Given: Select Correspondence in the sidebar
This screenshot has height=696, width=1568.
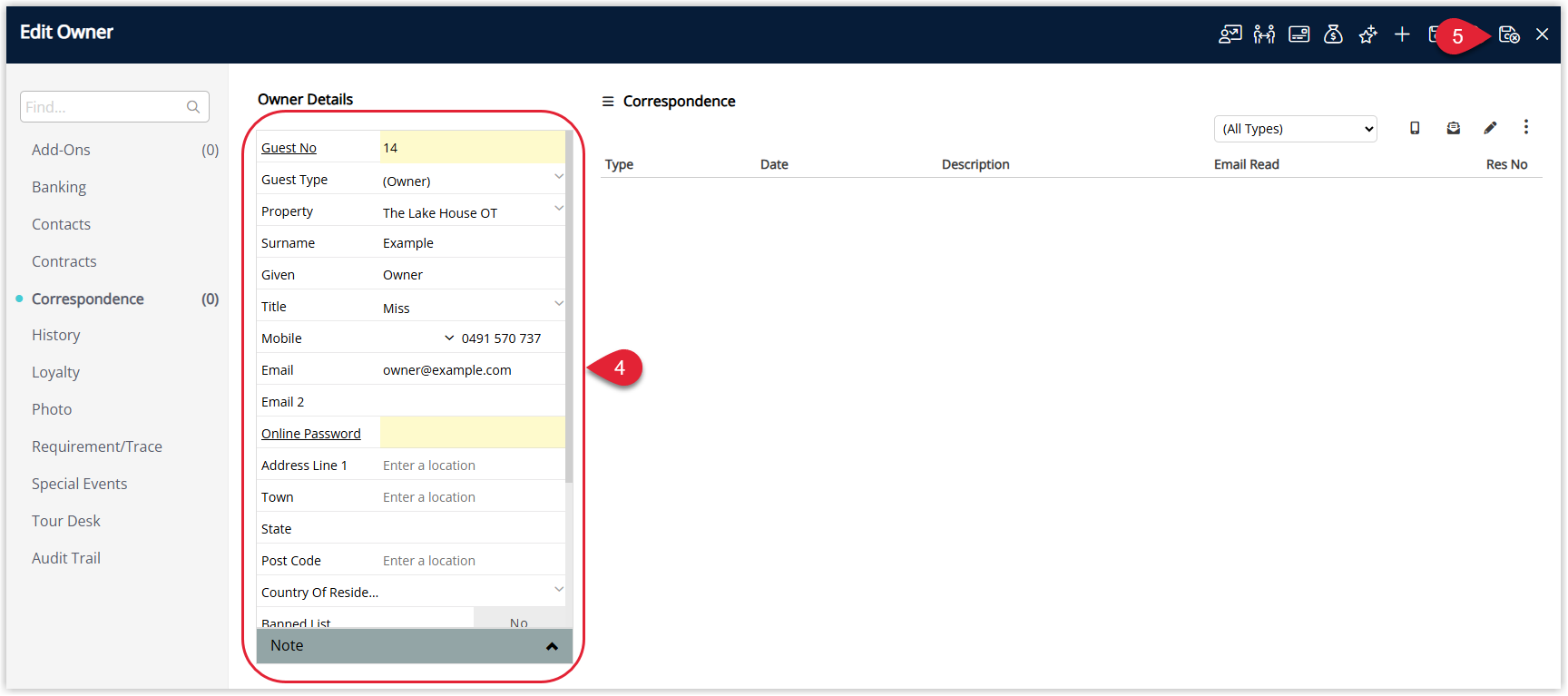Looking at the screenshot, I should click(x=87, y=299).
